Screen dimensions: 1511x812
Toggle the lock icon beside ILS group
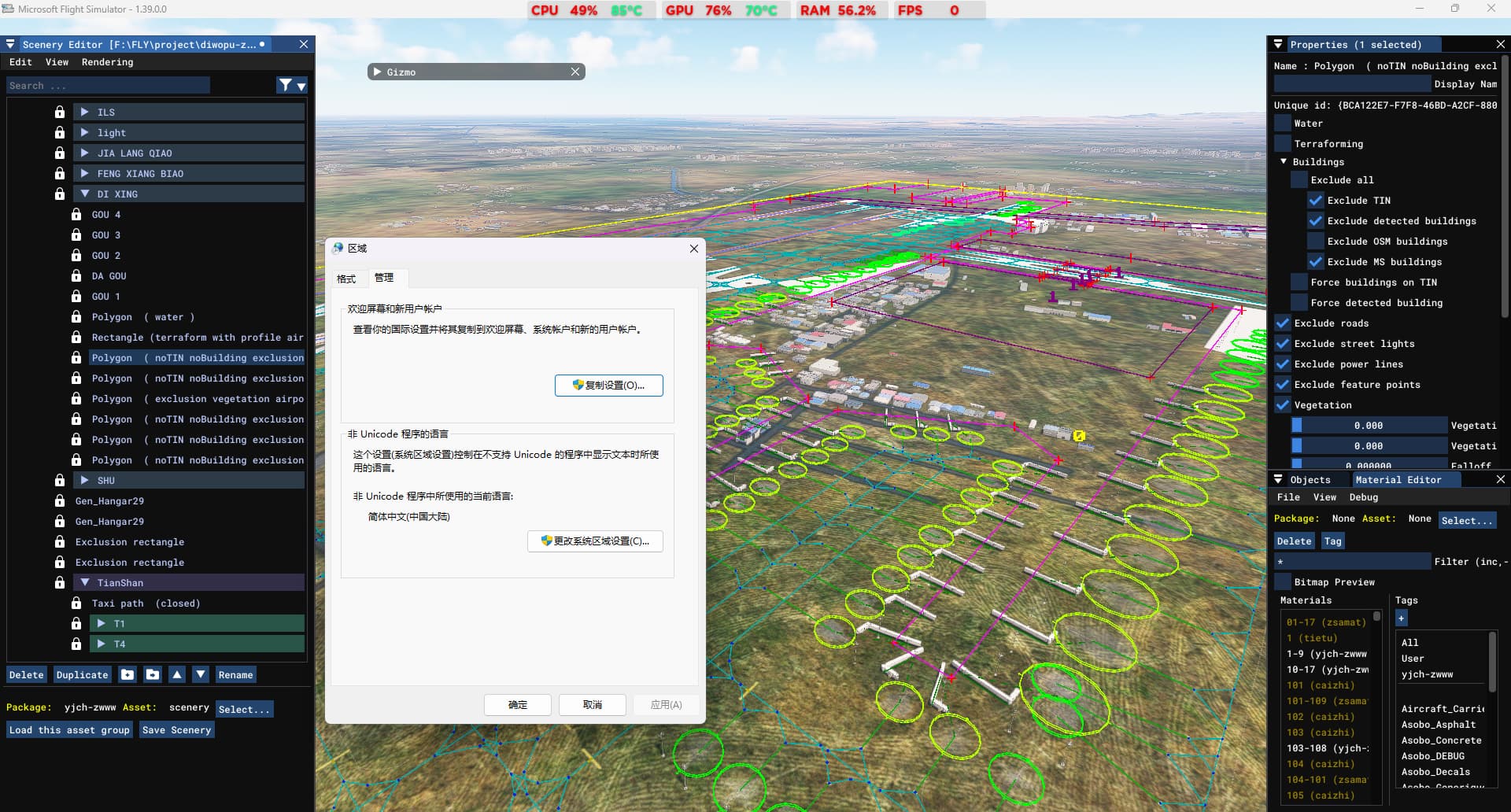pyautogui.click(x=60, y=113)
